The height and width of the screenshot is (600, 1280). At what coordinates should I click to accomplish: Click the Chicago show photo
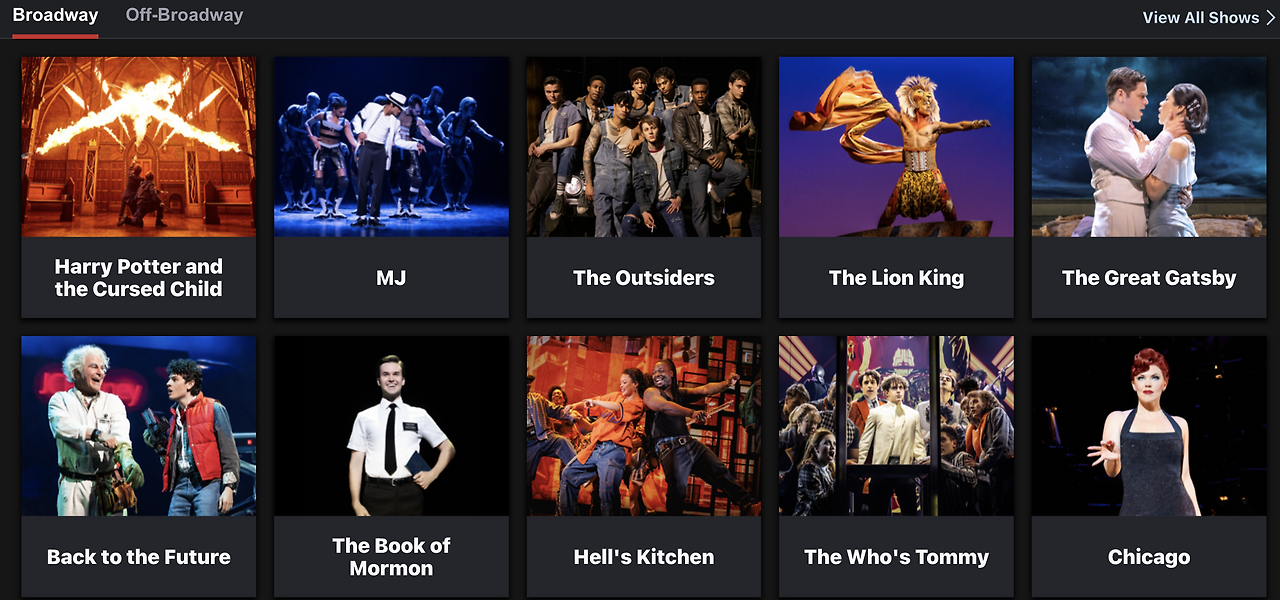(1149, 426)
